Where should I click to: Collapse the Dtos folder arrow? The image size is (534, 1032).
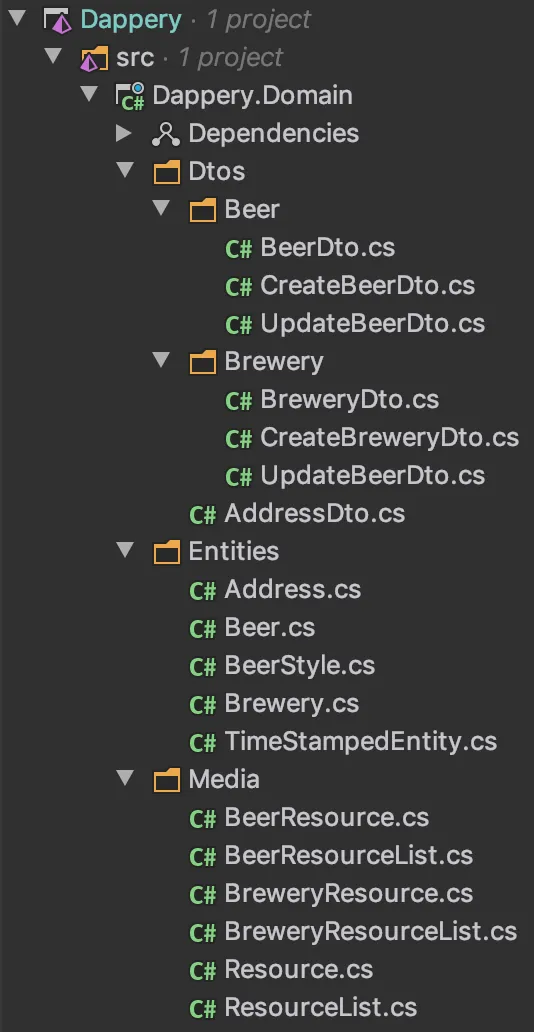click(125, 170)
